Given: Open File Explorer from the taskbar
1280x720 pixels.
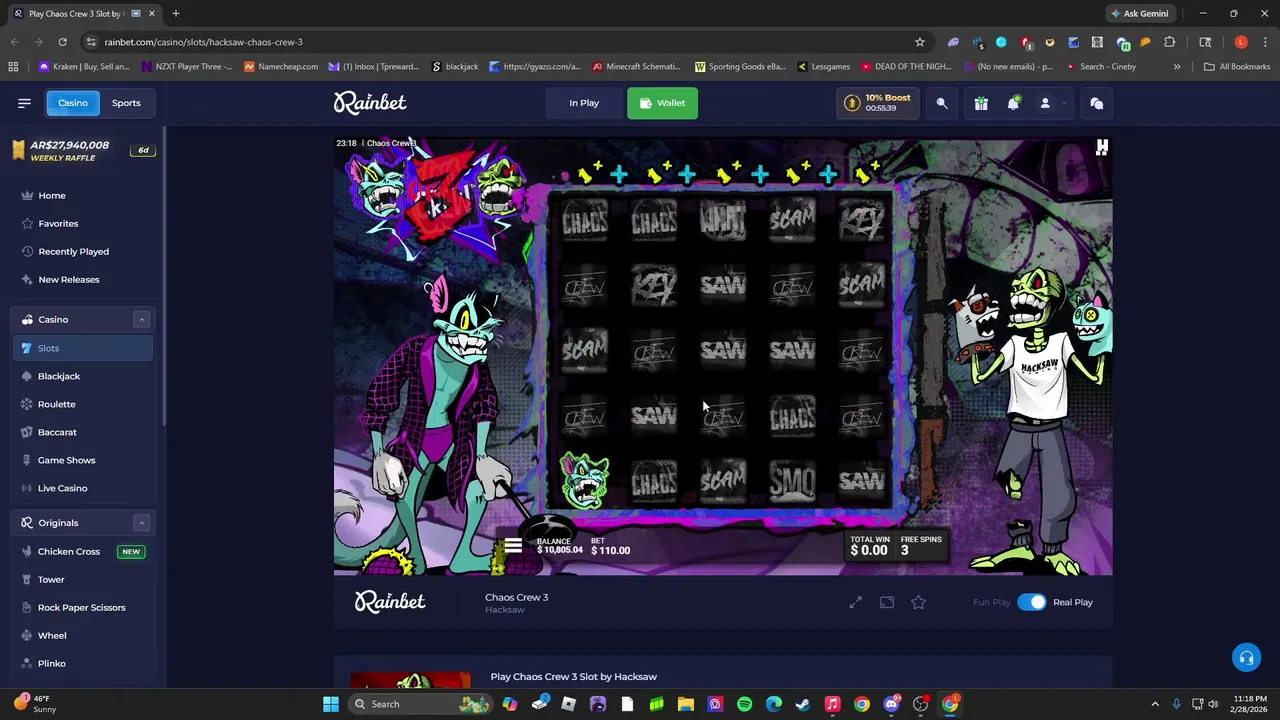Looking at the screenshot, I should click(686, 704).
